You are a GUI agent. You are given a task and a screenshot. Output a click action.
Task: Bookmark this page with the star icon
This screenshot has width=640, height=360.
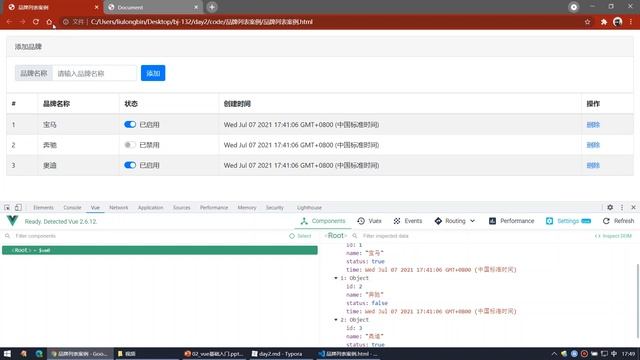tap(587, 22)
